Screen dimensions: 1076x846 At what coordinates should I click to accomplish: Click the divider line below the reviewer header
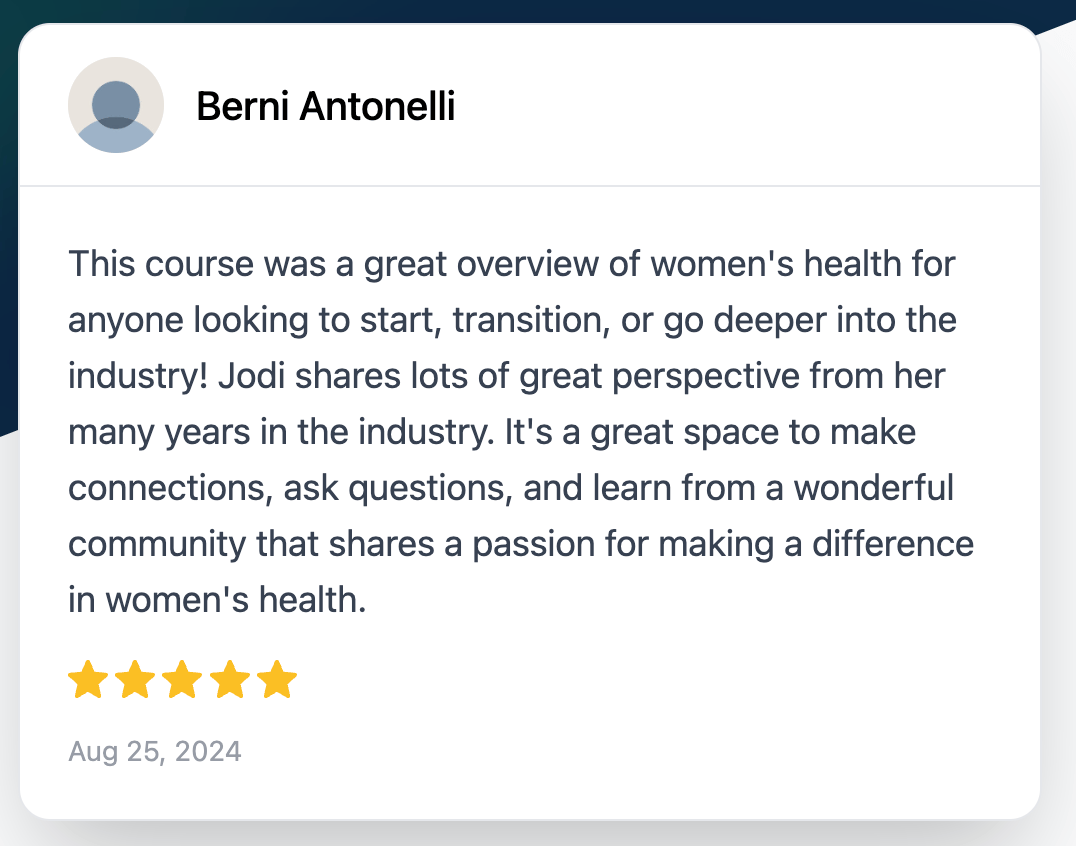pos(530,186)
